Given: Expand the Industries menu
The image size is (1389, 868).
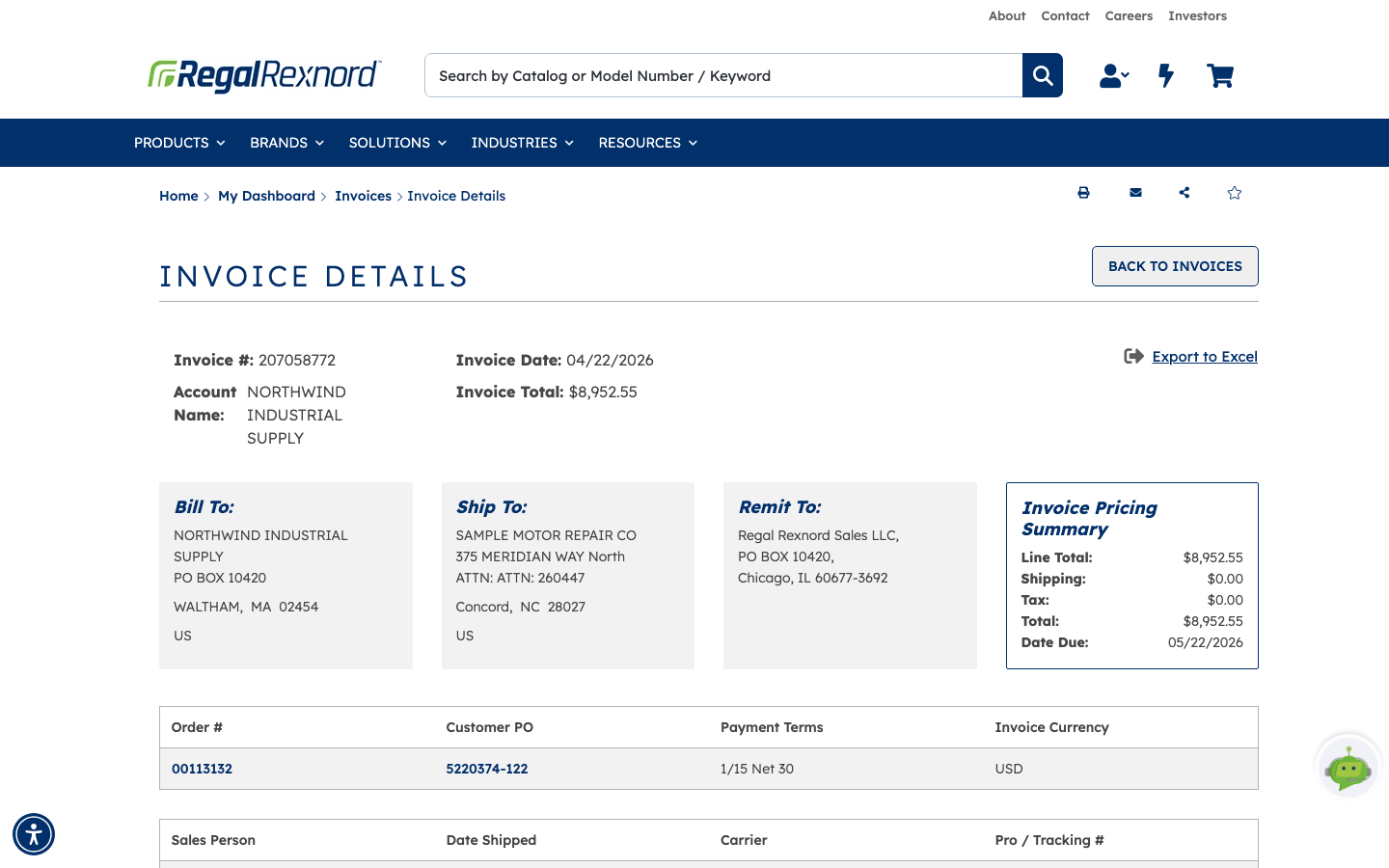Looking at the screenshot, I should click(522, 143).
